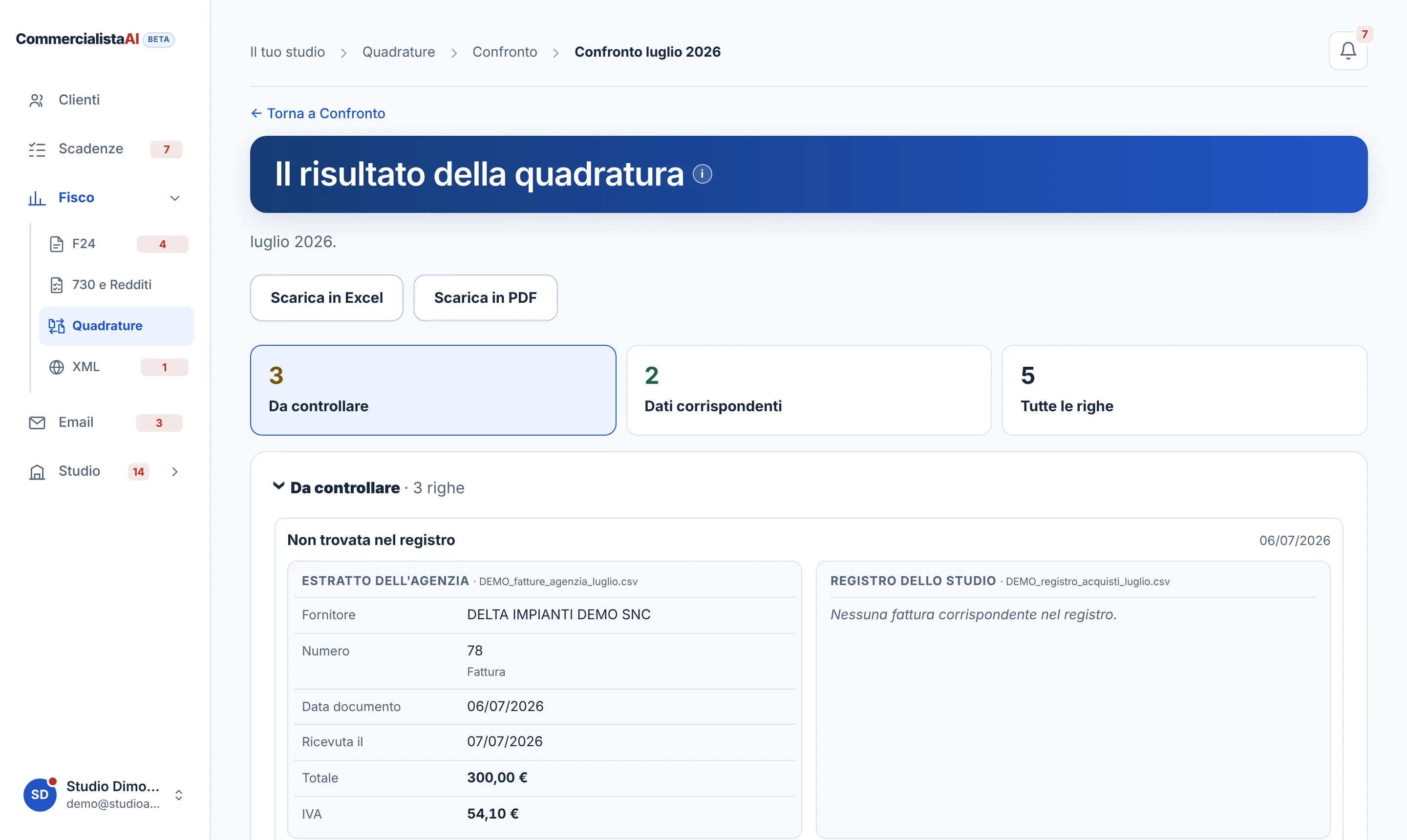
Task: Click the F24 document icon
Action: 57,244
